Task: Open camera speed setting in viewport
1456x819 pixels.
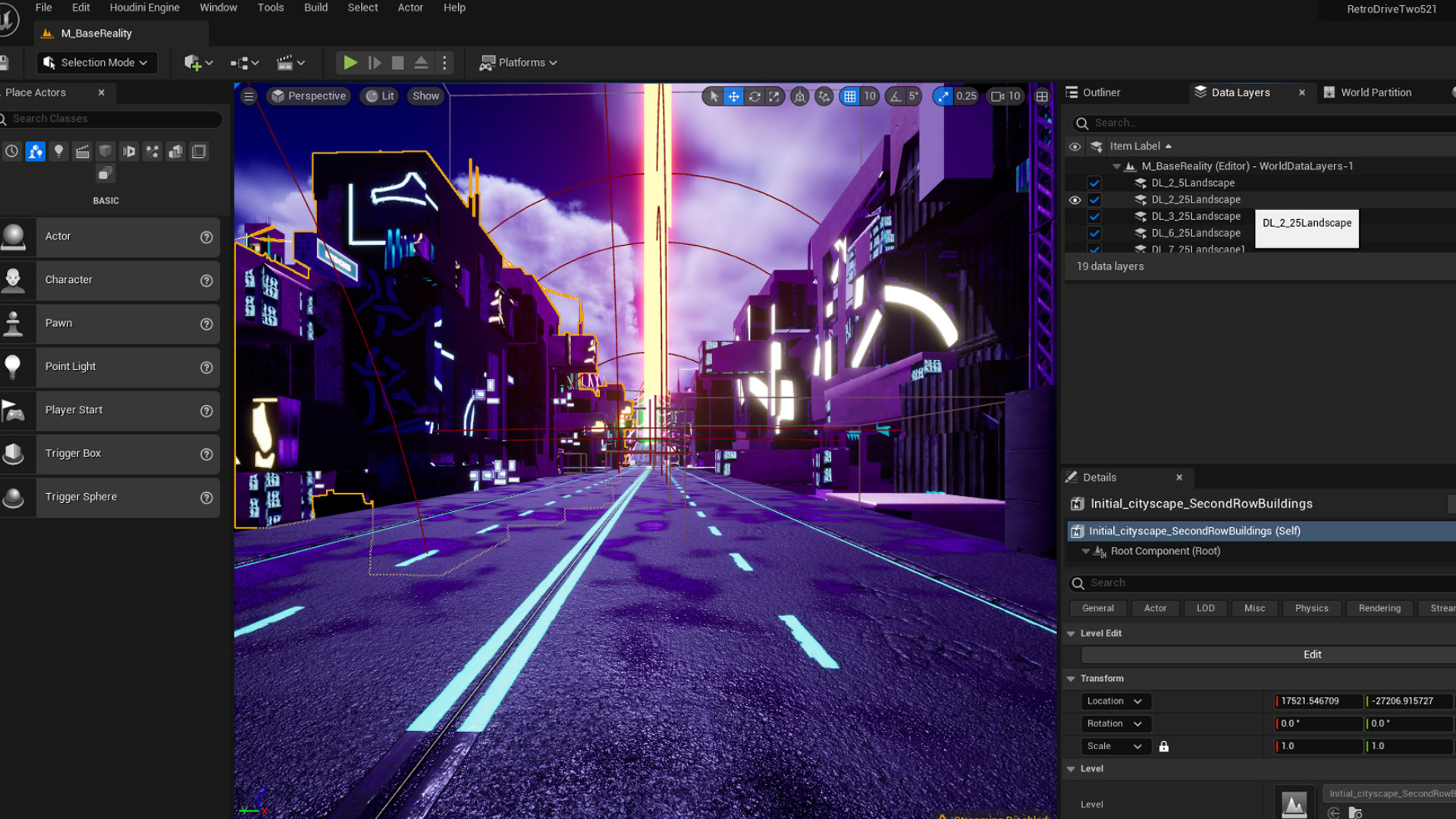Action: pos(1006,96)
